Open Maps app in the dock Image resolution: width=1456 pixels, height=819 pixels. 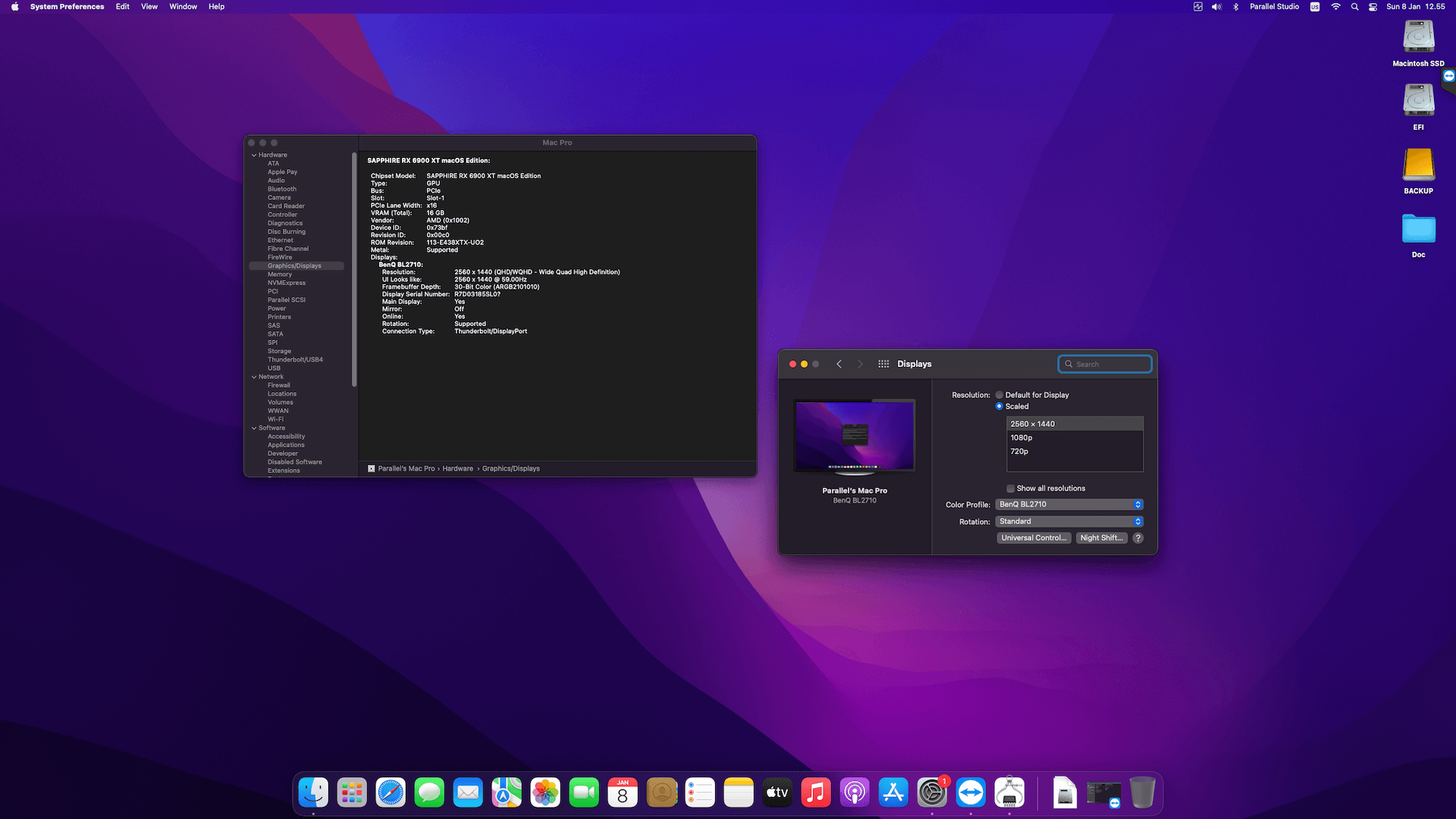[x=507, y=792]
